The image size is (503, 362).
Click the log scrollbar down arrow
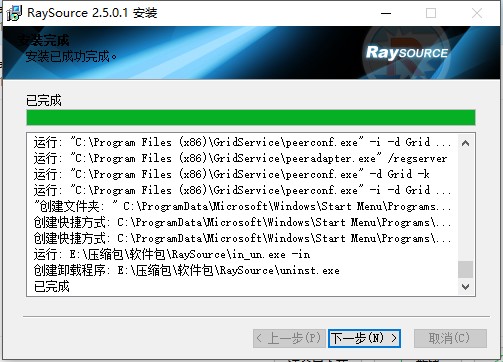tap(465, 286)
